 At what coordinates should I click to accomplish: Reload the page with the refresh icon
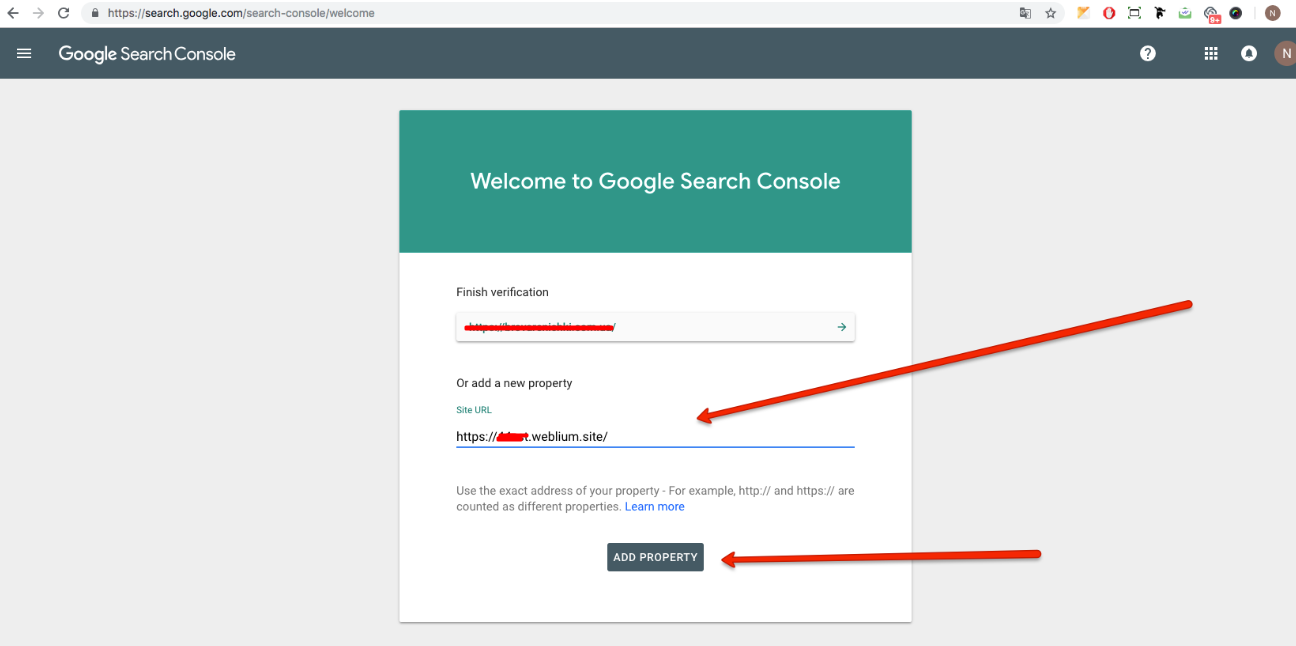(x=64, y=13)
